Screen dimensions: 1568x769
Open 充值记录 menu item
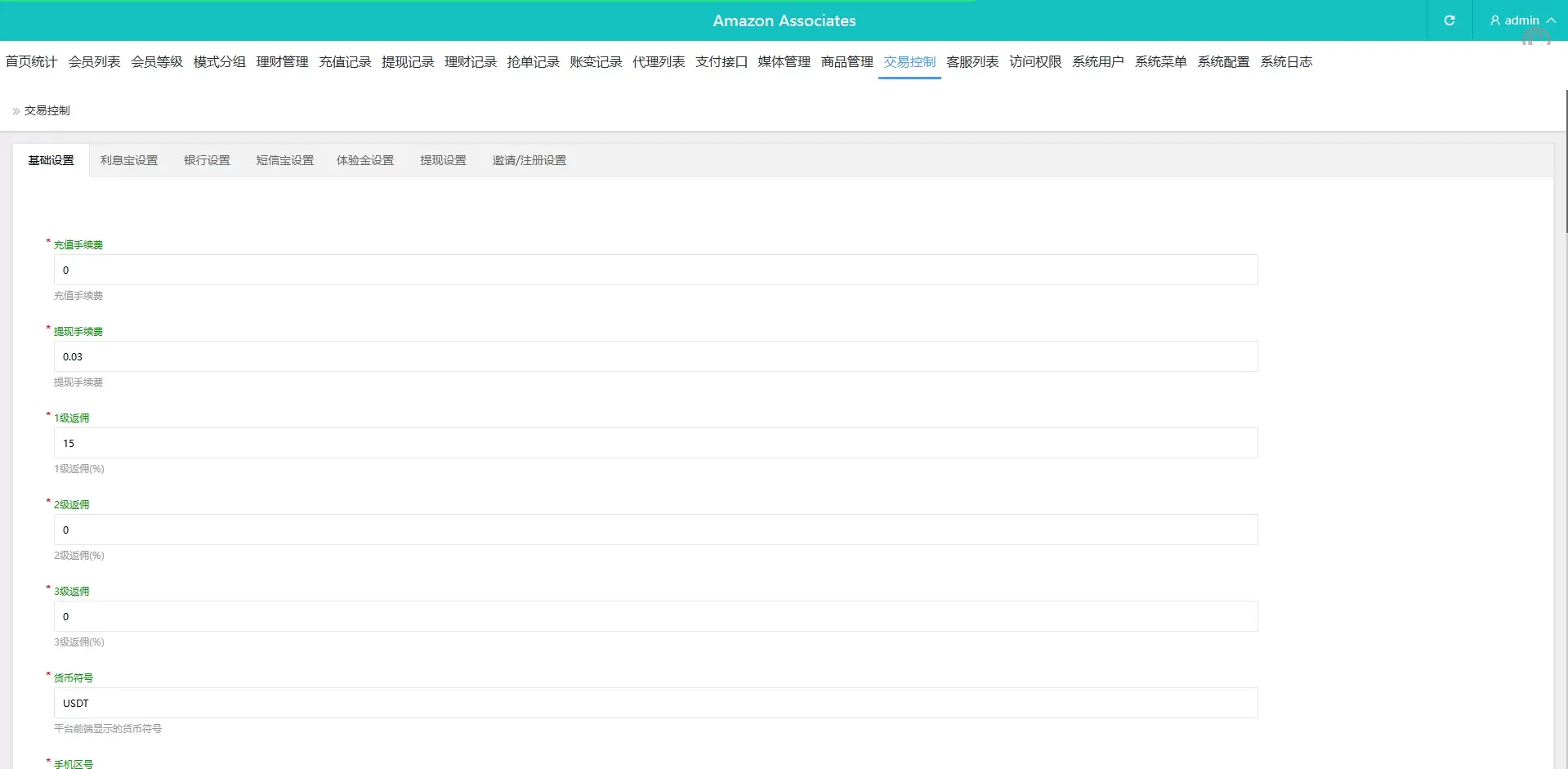pos(345,62)
